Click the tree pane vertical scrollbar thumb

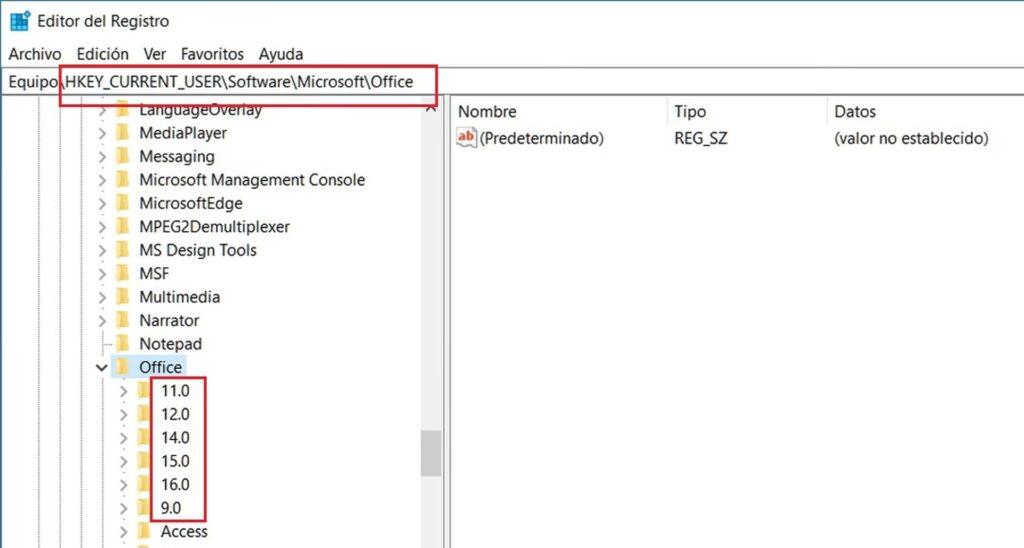[430, 454]
